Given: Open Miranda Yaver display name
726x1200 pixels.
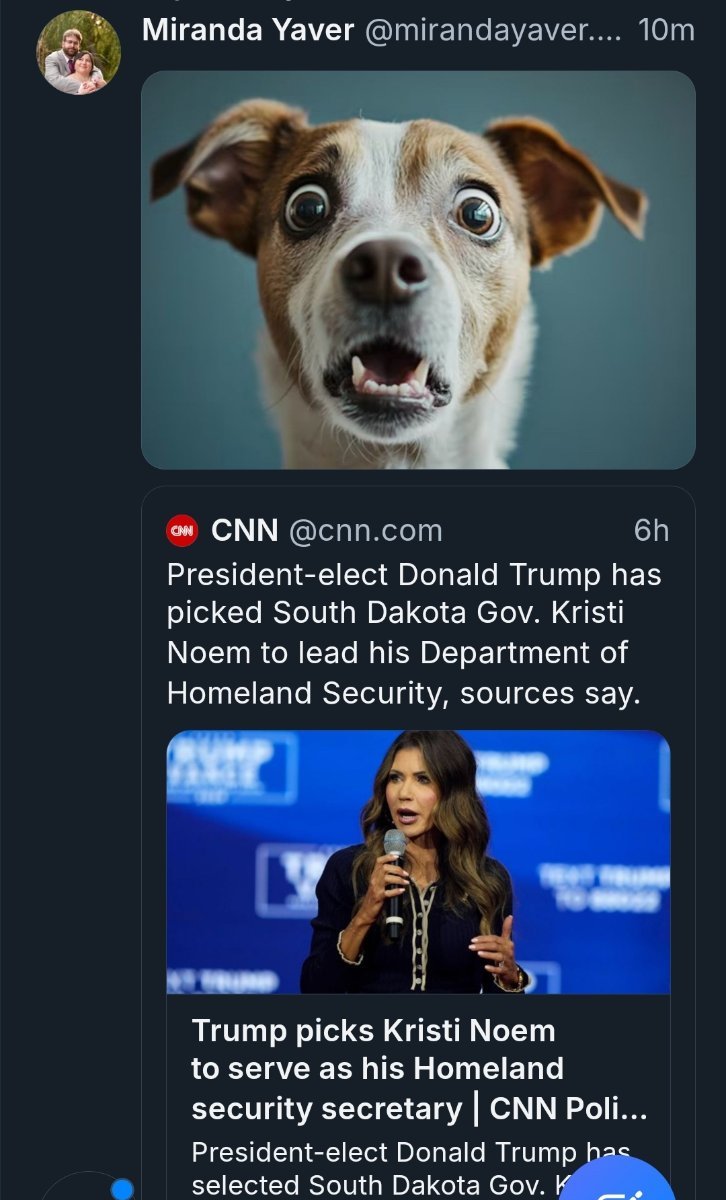Looking at the screenshot, I should pos(248,30).
